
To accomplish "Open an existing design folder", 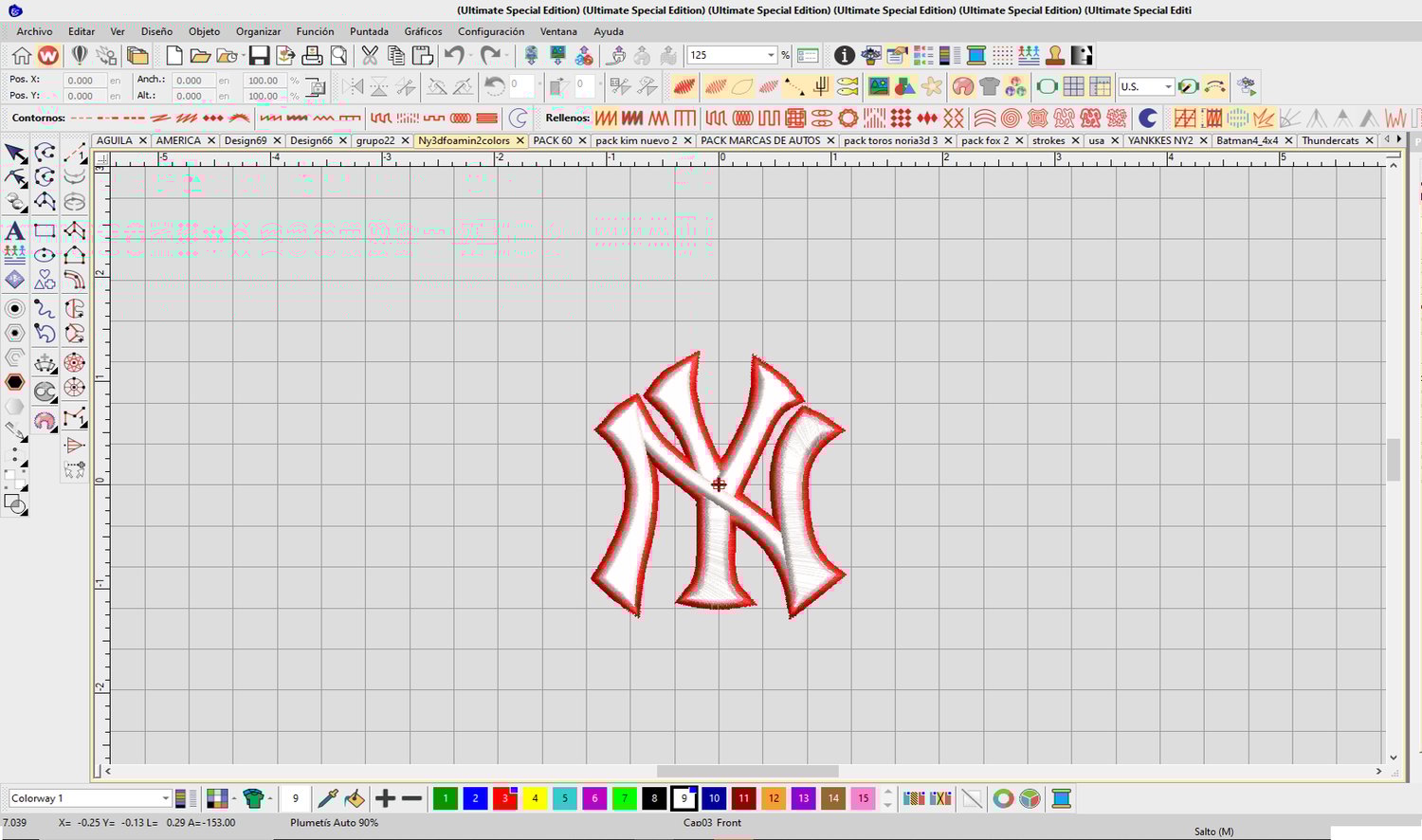I will (200, 55).
